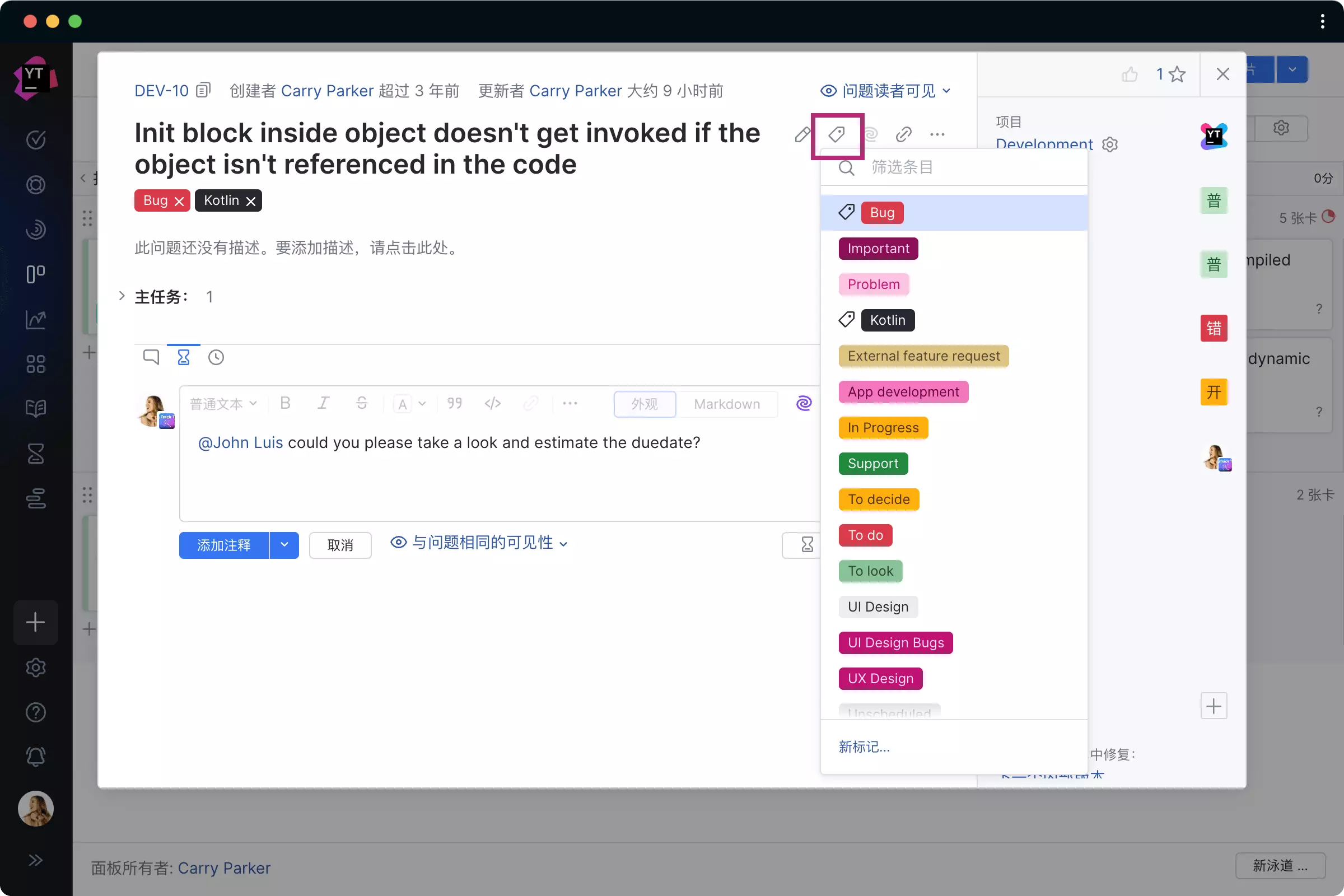This screenshot has width=1344, height=896.
Task: Open Agile boards icon in sidebar
Action: (x=35, y=274)
